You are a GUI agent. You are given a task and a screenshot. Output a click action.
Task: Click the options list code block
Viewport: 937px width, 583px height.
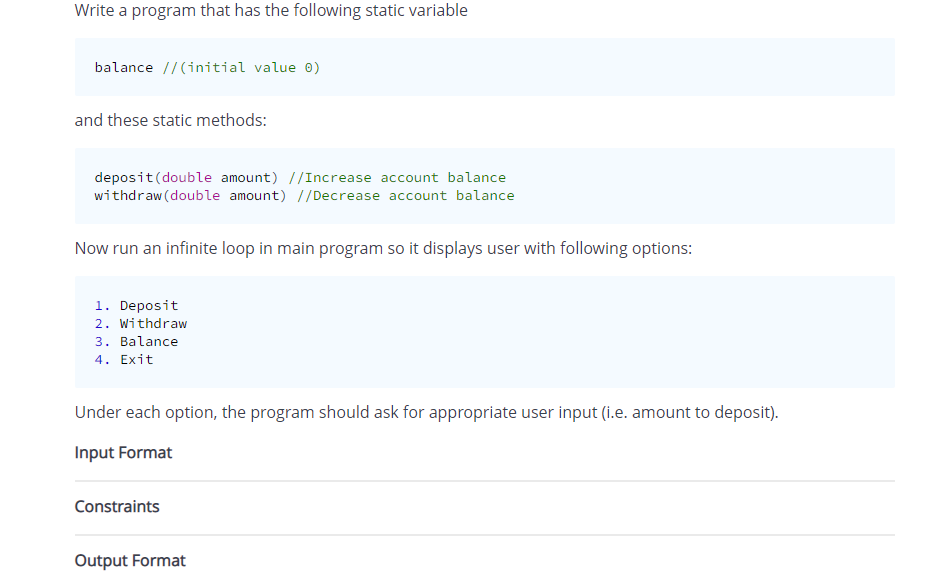click(484, 331)
